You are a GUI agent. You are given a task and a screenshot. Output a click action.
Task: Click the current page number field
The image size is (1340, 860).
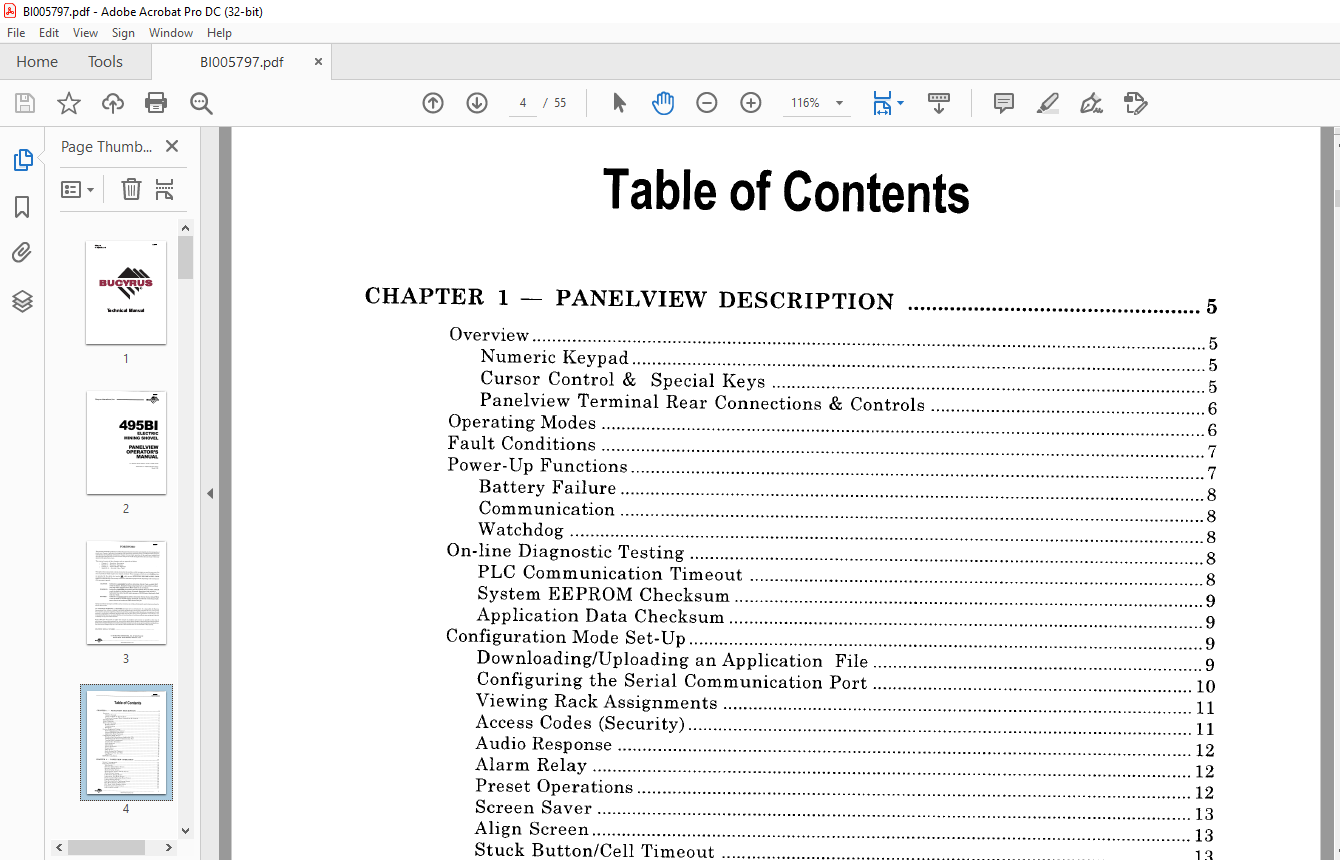pyautogui.click(x=523, y=103)
